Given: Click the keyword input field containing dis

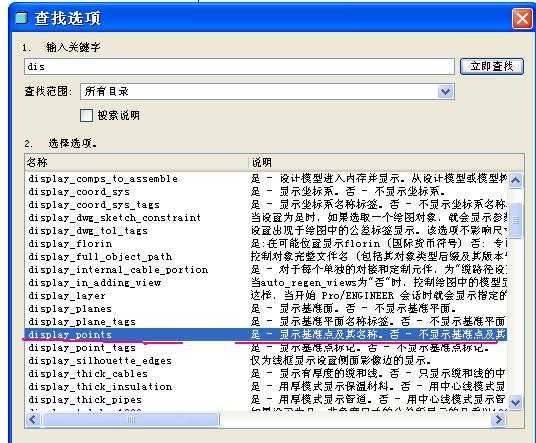Looking at the screenshot, I should click(x=239, y=66).
